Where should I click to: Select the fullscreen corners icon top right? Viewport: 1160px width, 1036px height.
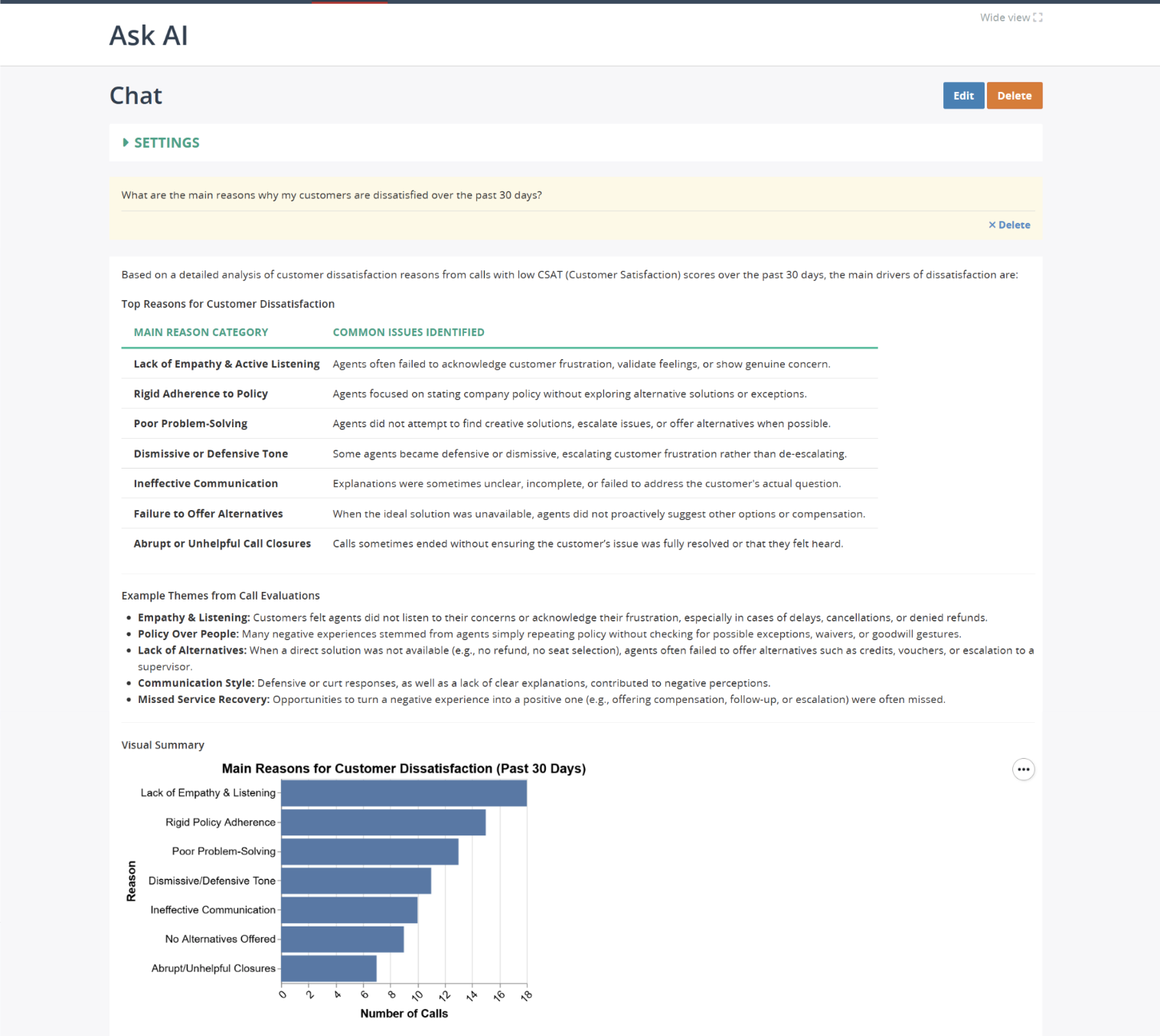coord(1037,17)
